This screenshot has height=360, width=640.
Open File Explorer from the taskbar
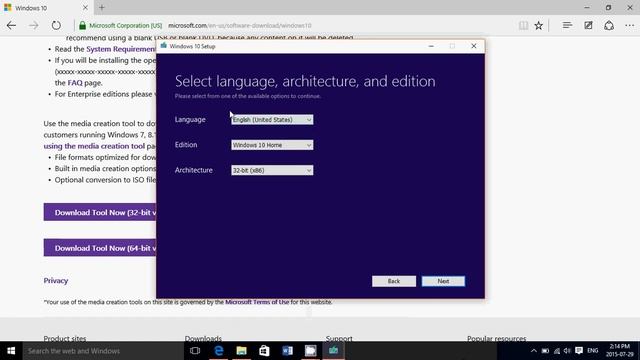[242, 351]
